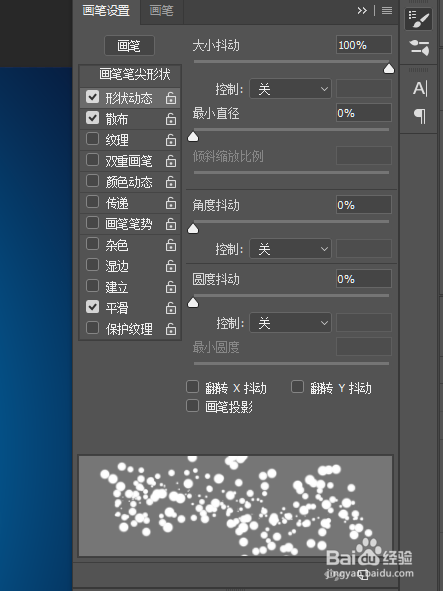Toggle lock icon for 画笔笔势

pyautogui.click(x=171, y=224)
